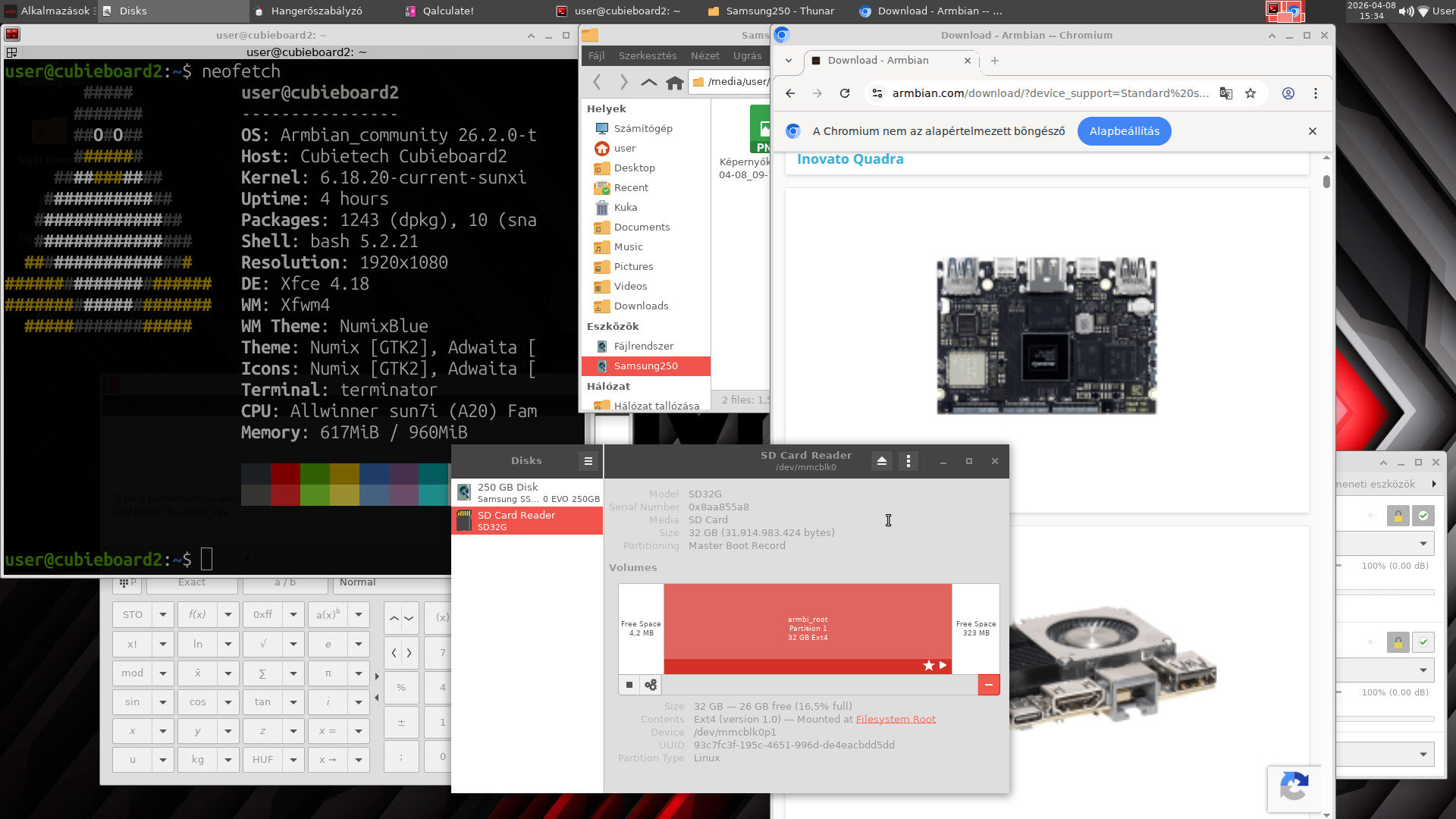Image resolution: width=1456 pixels, height=819 pixels.
Task: Click the unmount (stop) partition button
Action: 629,685
